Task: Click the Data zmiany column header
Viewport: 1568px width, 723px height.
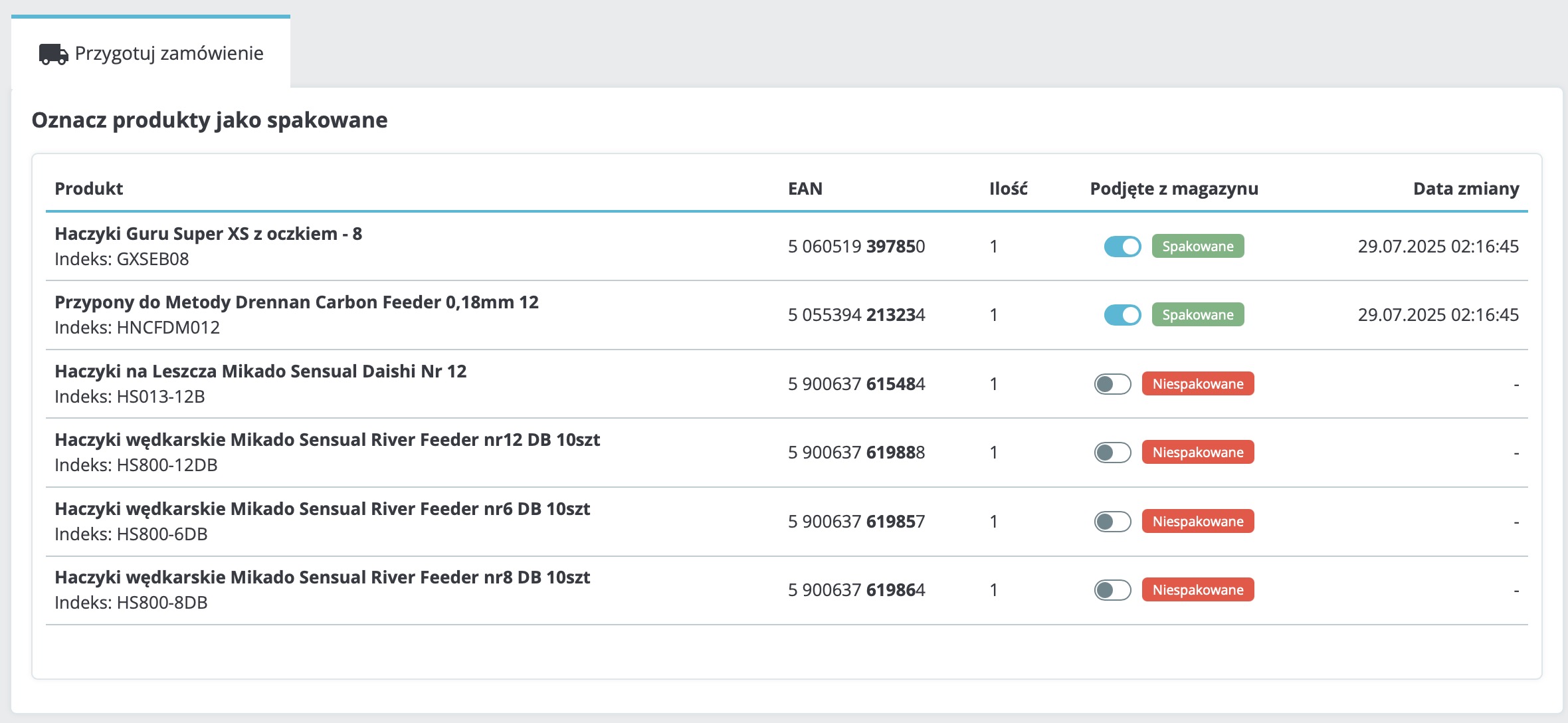Action: pos(1466,189)
